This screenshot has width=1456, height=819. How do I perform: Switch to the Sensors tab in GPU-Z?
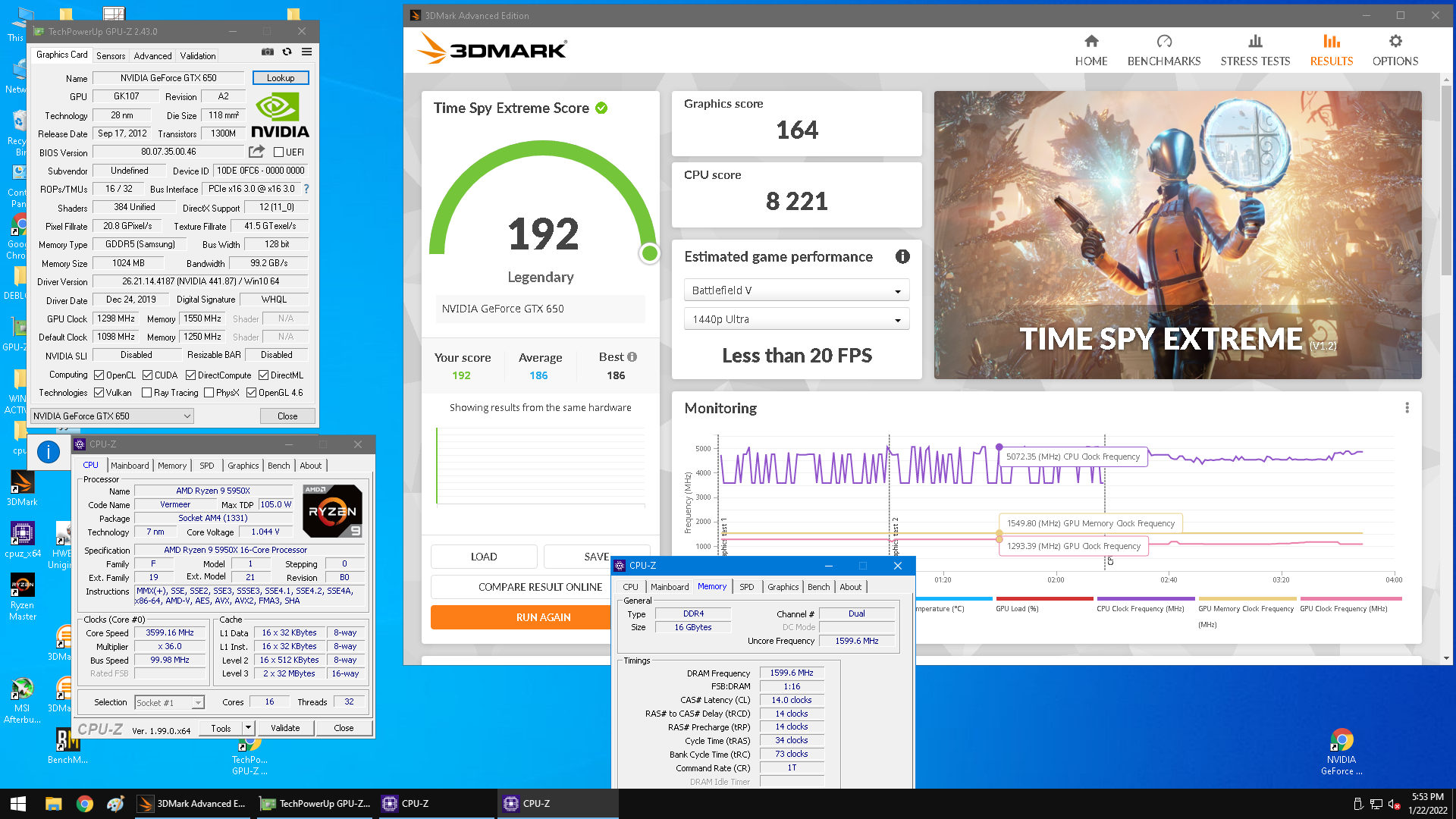[111, 55]
